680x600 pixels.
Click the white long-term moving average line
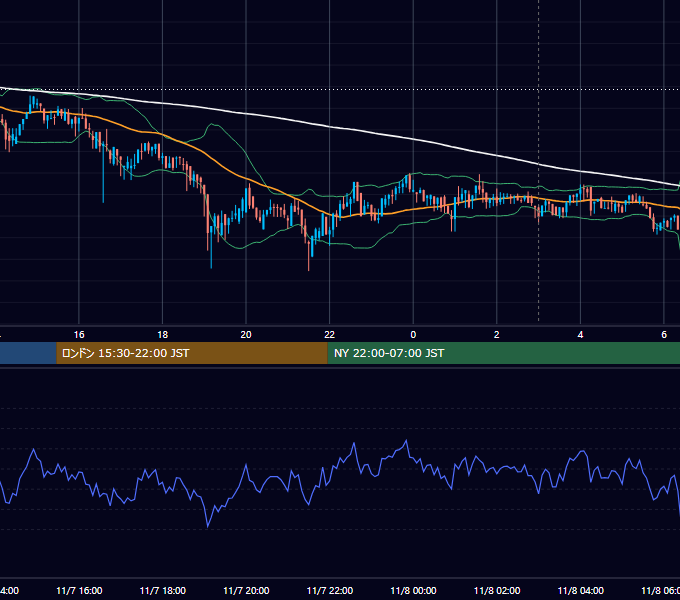pos(330,127)
